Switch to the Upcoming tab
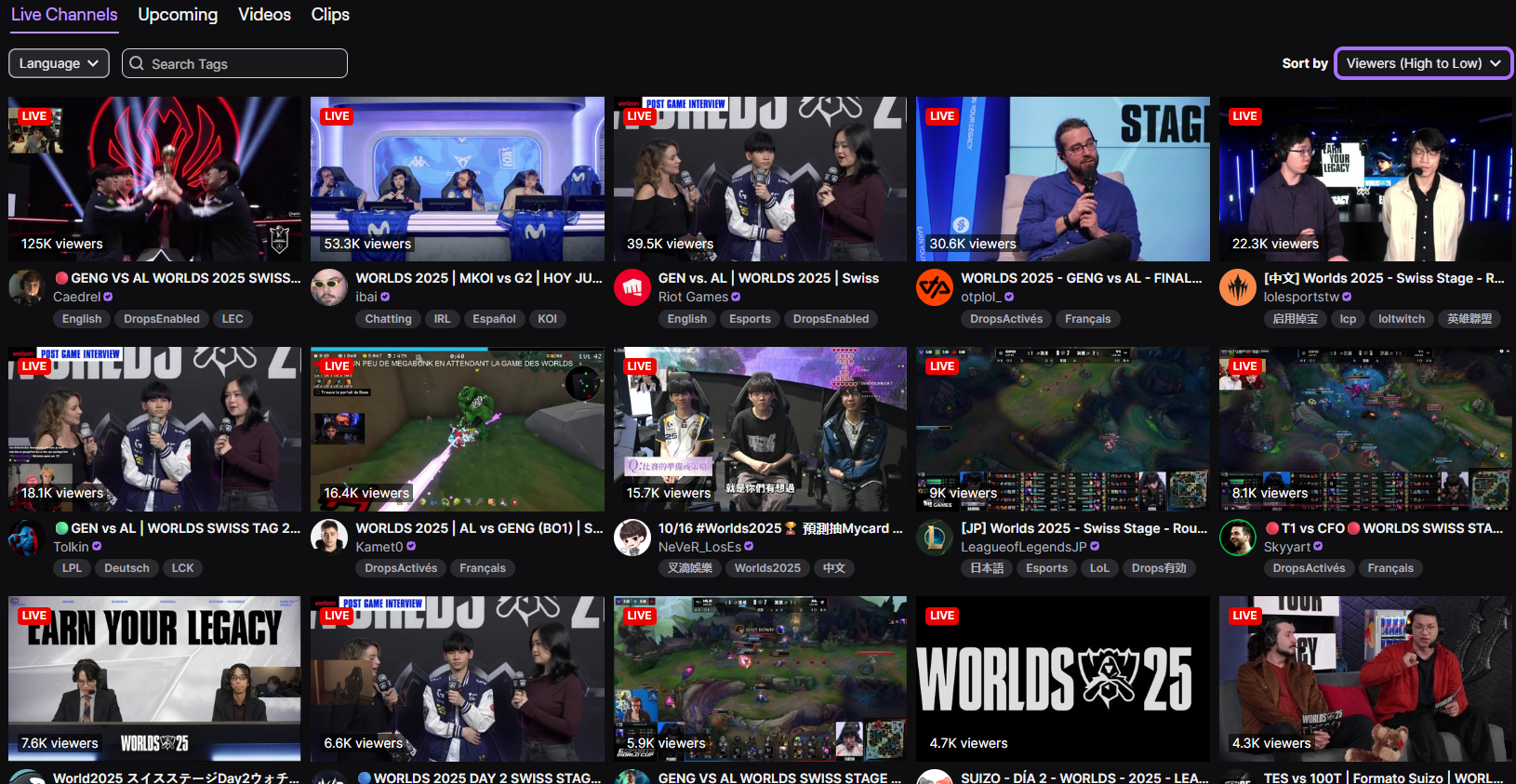This screenshot has width=1516, height=784. pos(178,15)
